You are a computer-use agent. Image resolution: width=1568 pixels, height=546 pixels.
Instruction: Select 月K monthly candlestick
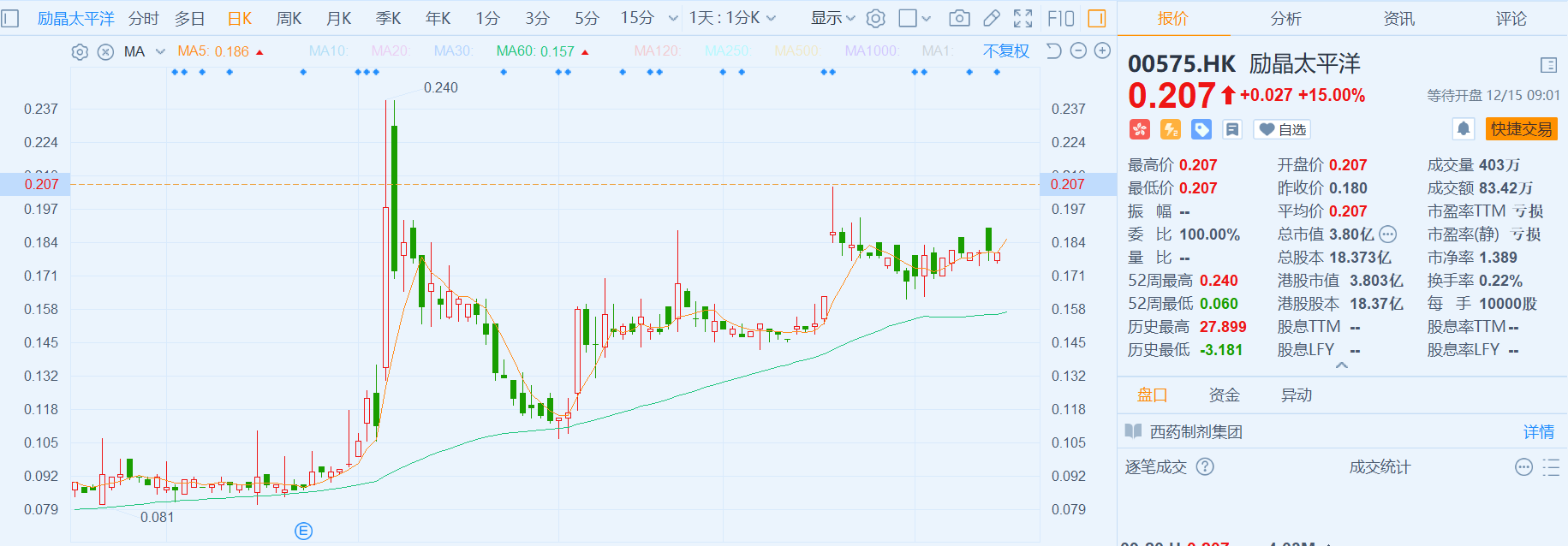click(x=339, y=18)
